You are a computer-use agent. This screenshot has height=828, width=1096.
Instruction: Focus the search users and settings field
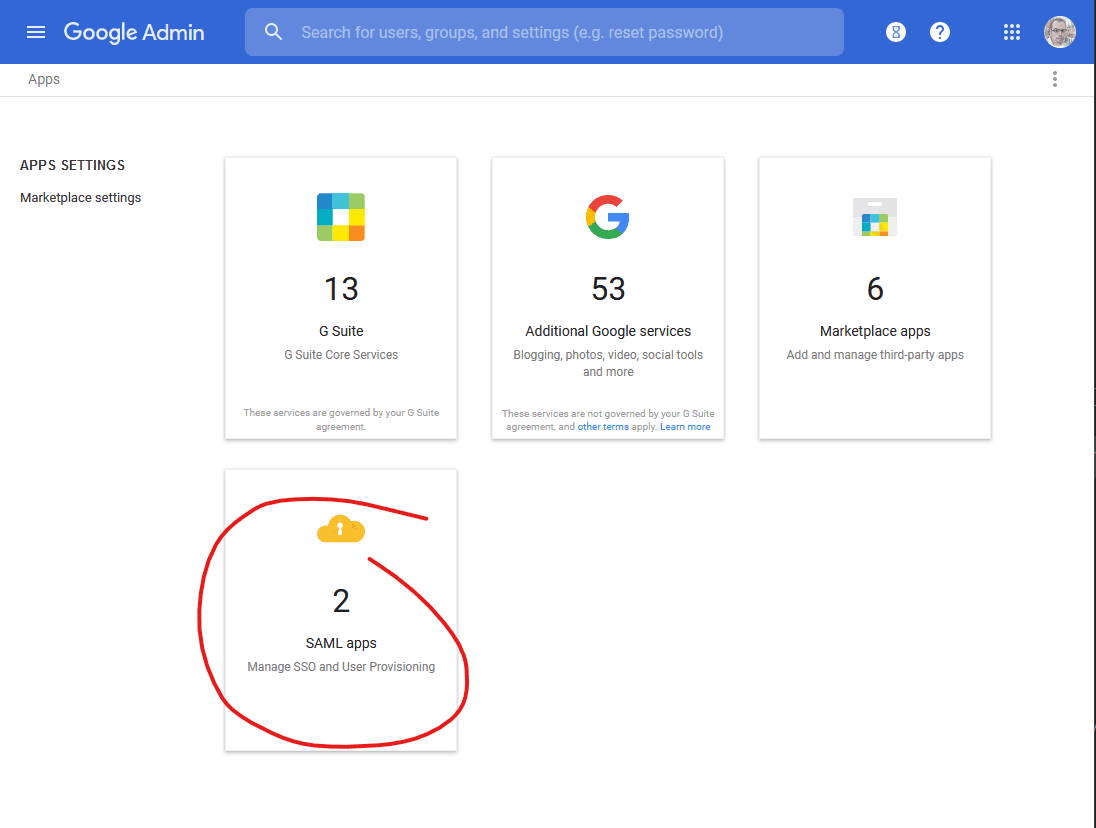tap(560, 32)
